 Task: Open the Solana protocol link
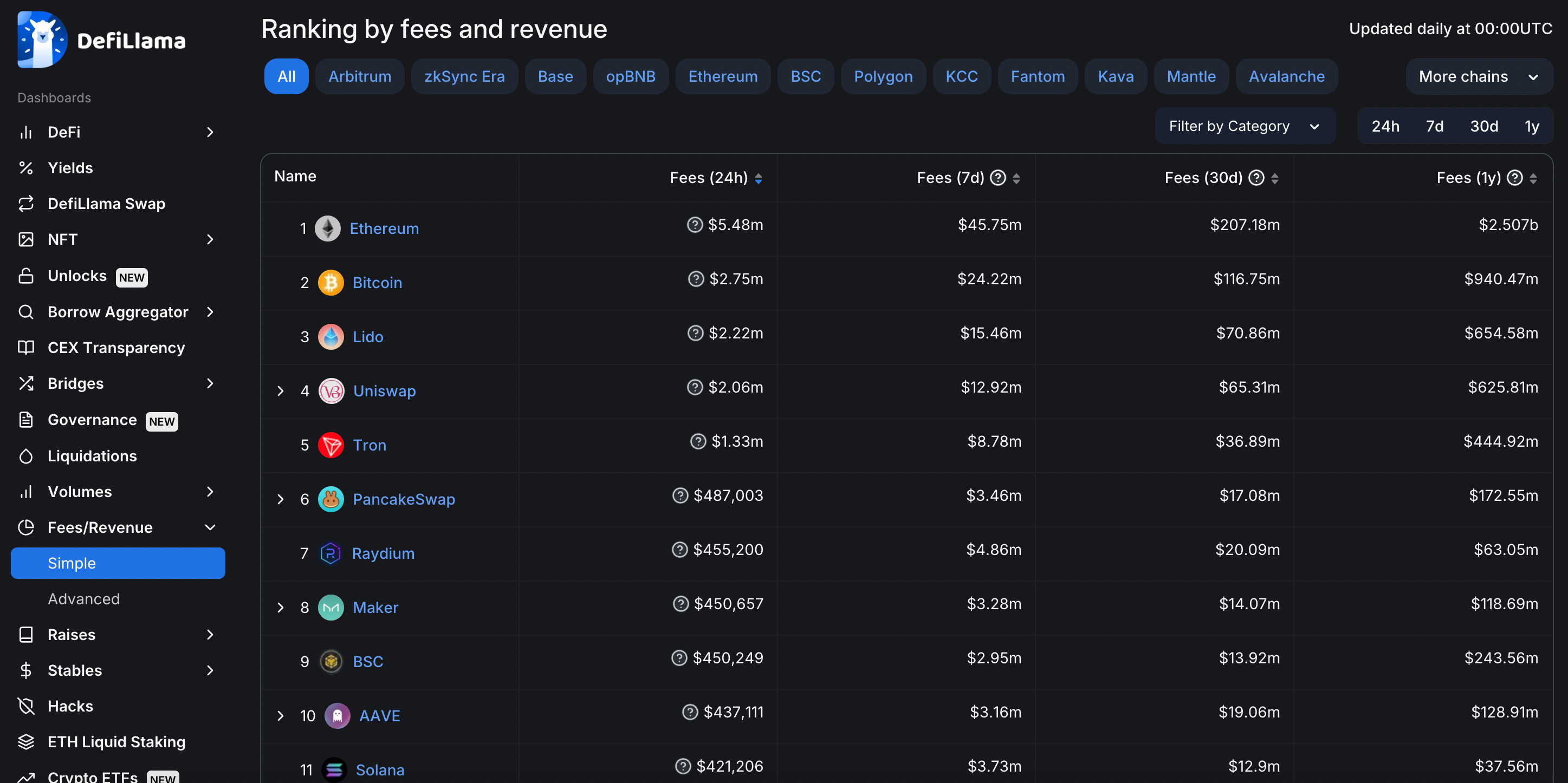380,770
